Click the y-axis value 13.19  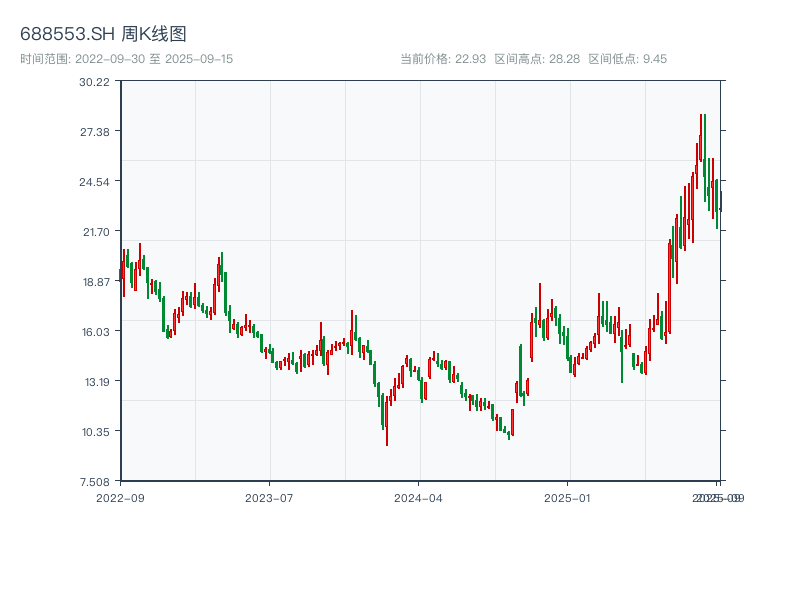96,382
